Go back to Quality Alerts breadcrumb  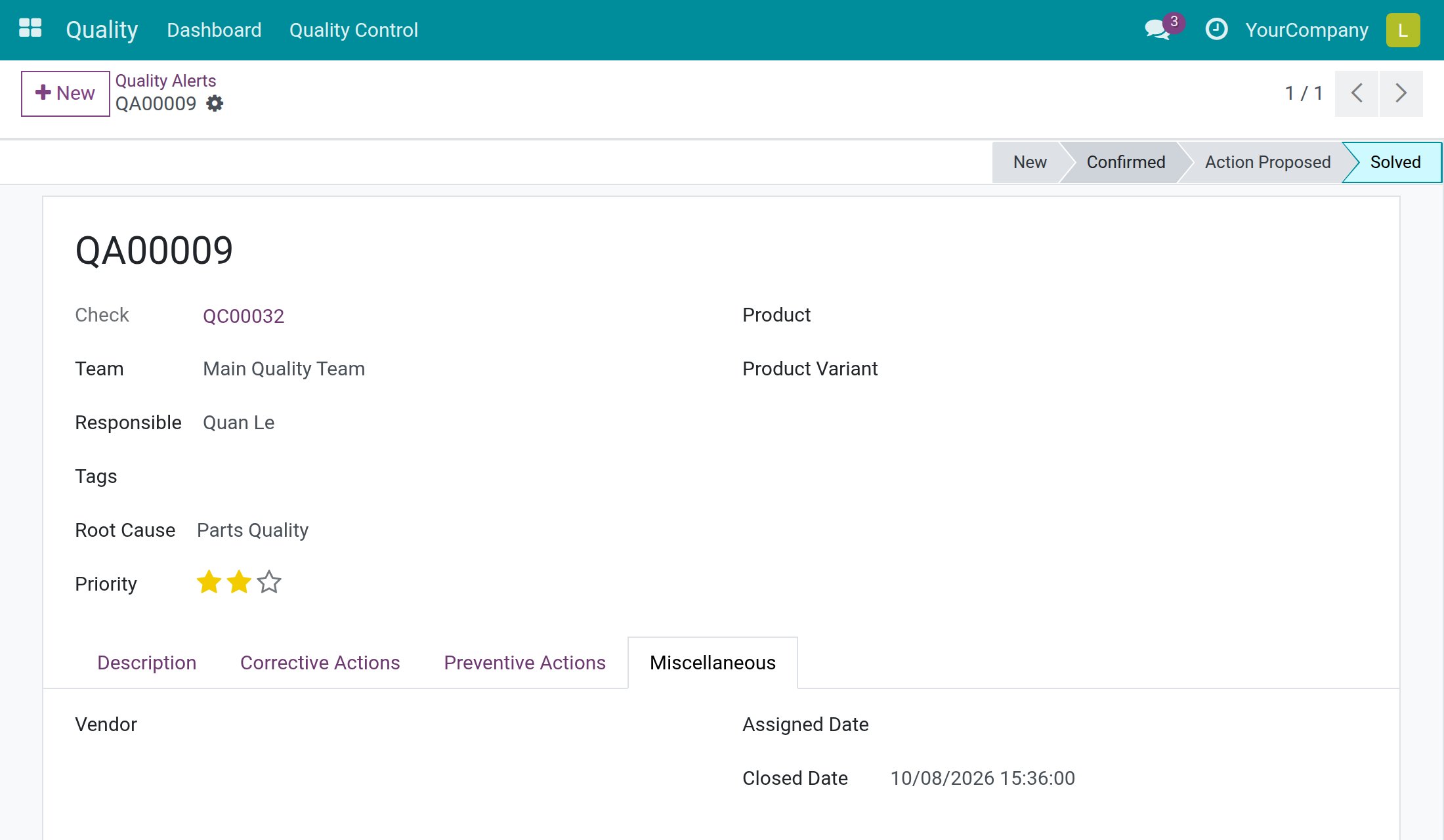coord(165,81)
